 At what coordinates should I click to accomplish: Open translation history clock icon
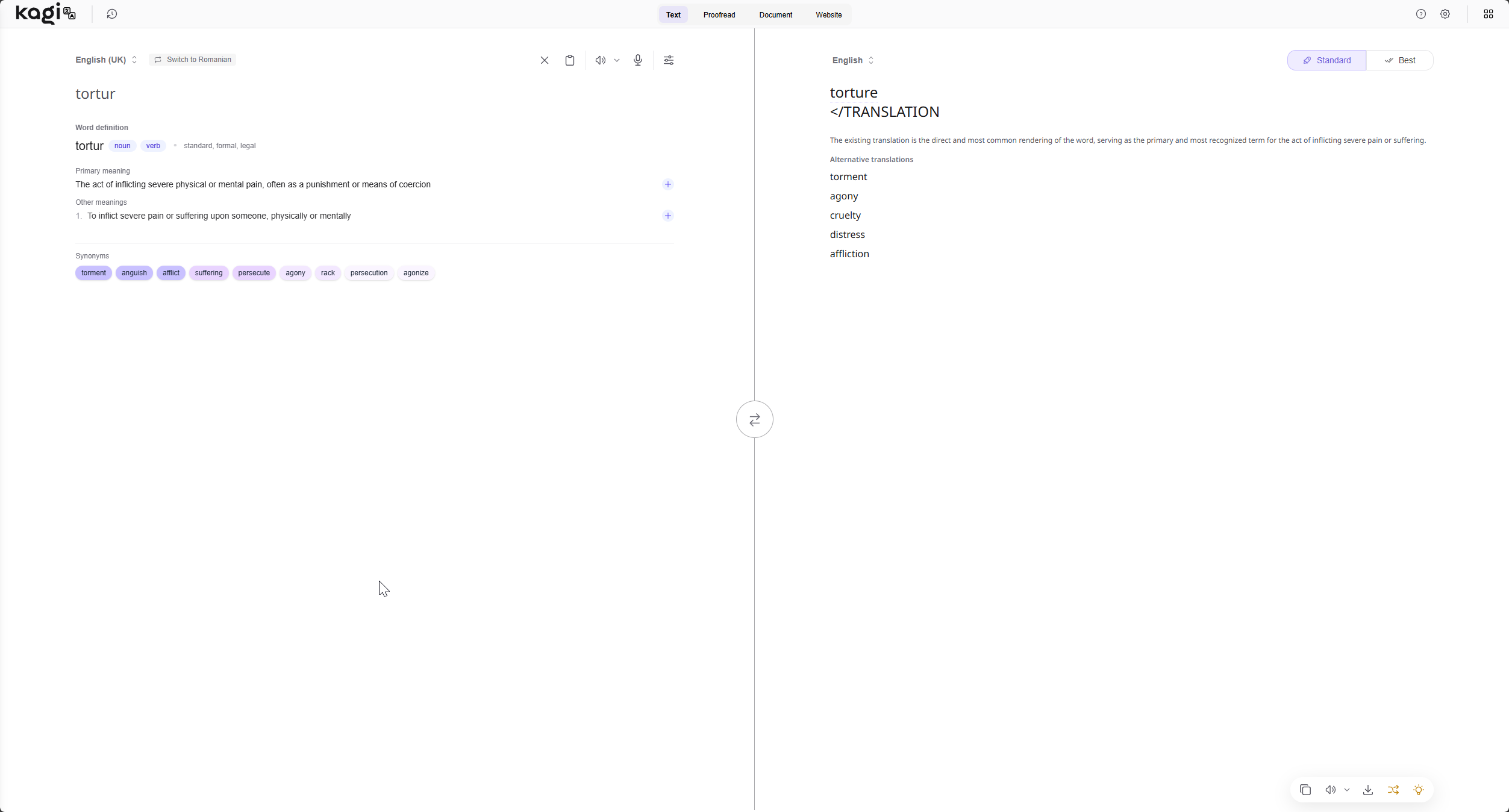point(112,14)
